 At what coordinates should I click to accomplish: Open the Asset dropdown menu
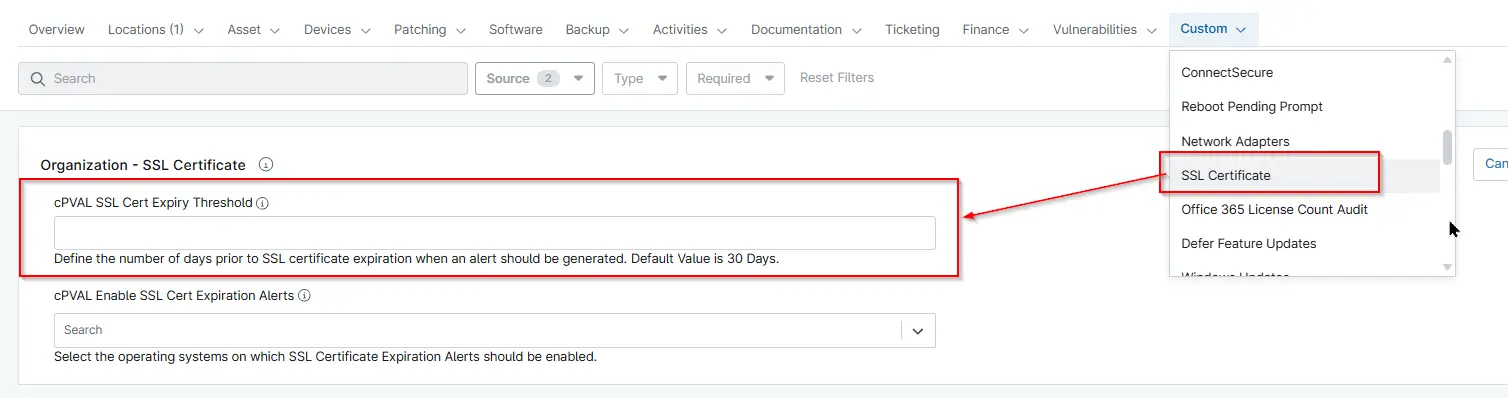point(254,29)
